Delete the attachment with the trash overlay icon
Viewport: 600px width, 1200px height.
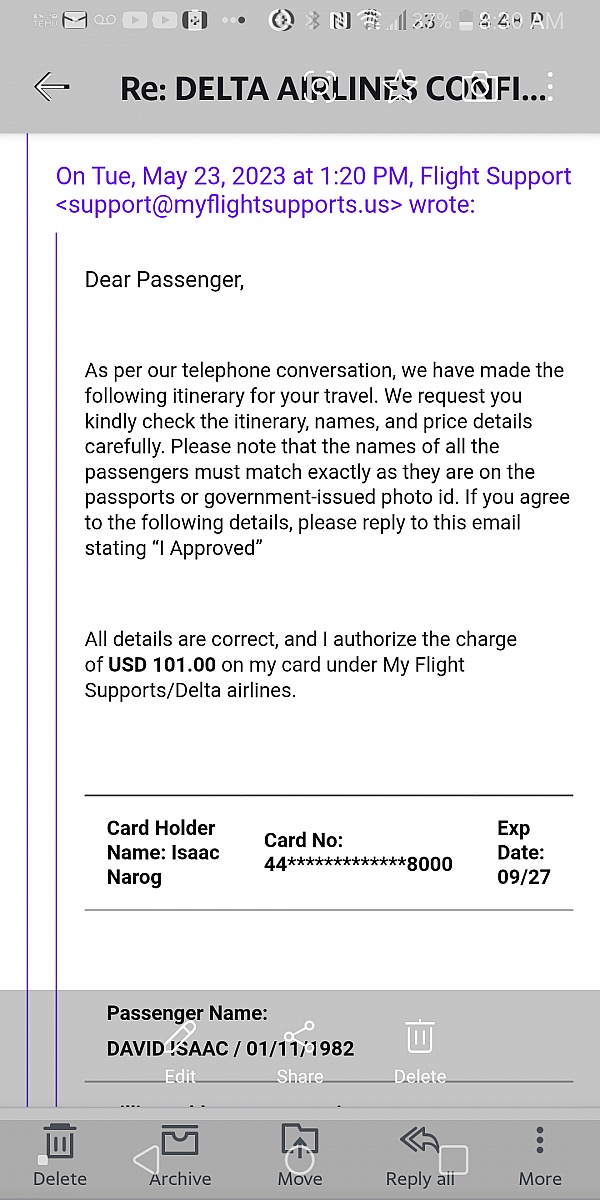[x=419, y=1037]
